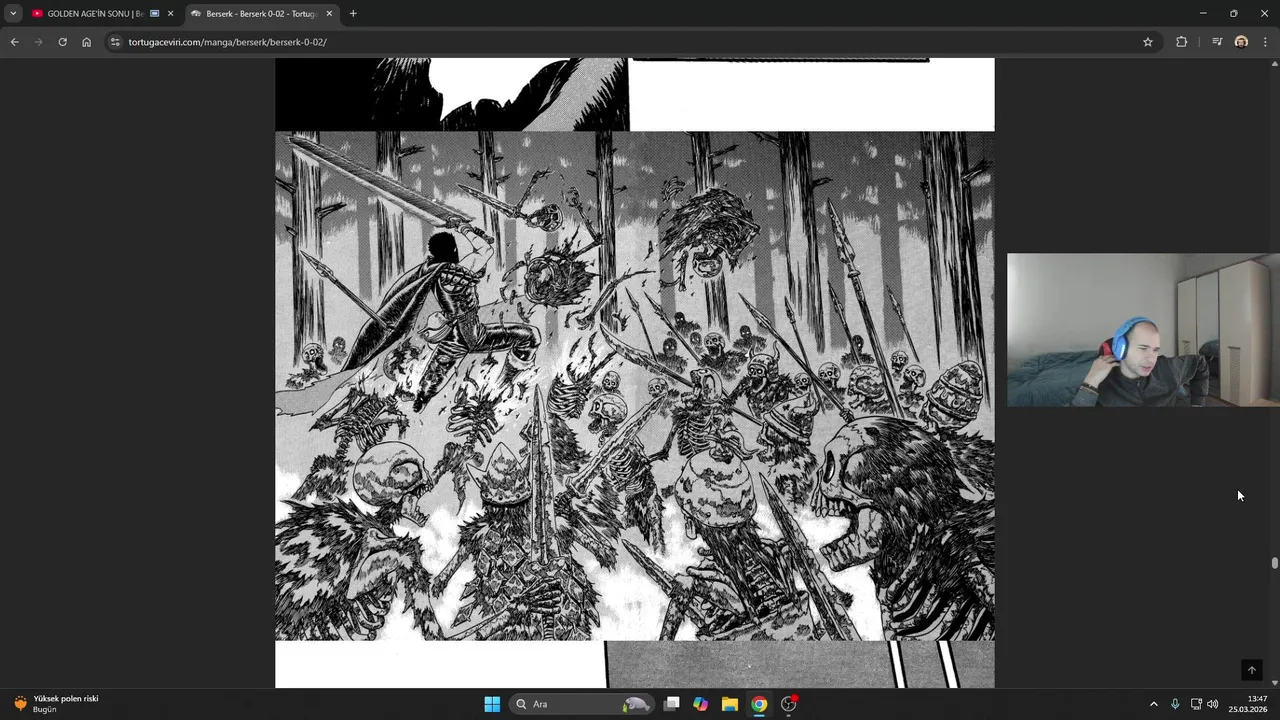
Task: Open the OBS recording app taskbar icon
Action: click(789, 704)
